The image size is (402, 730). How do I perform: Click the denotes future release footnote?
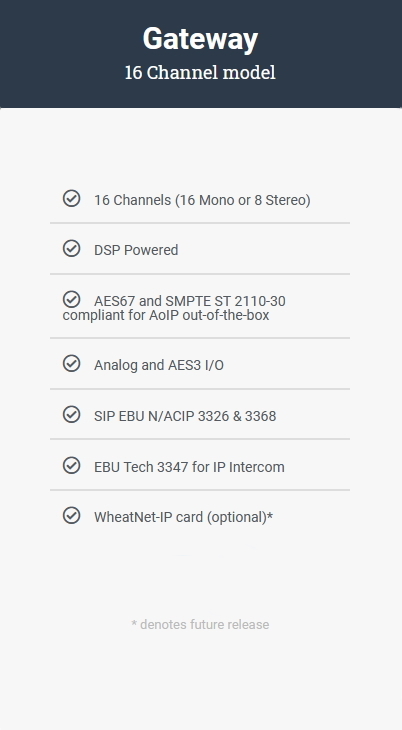click(204, 624)
